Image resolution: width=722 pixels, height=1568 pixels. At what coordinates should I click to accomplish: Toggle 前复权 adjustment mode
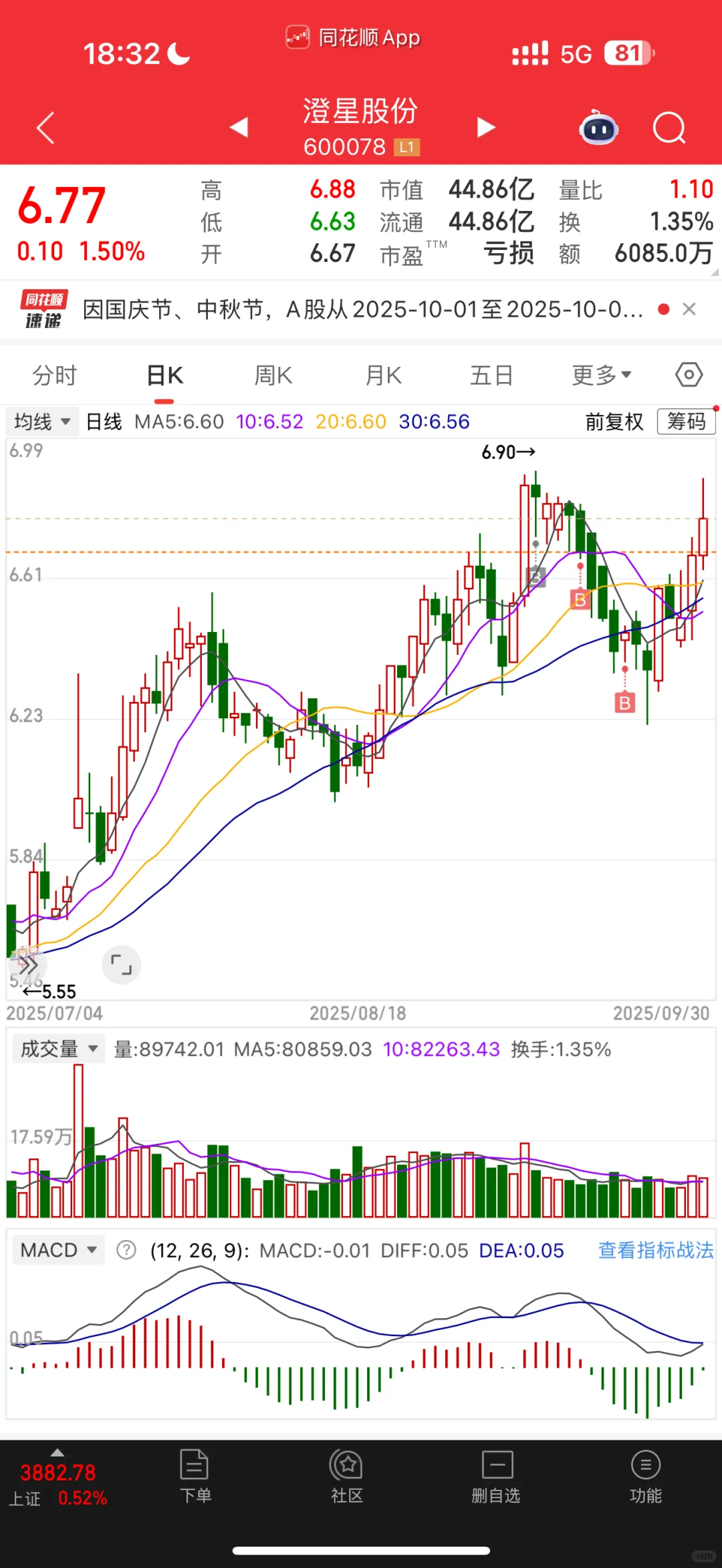coord(614,422)
